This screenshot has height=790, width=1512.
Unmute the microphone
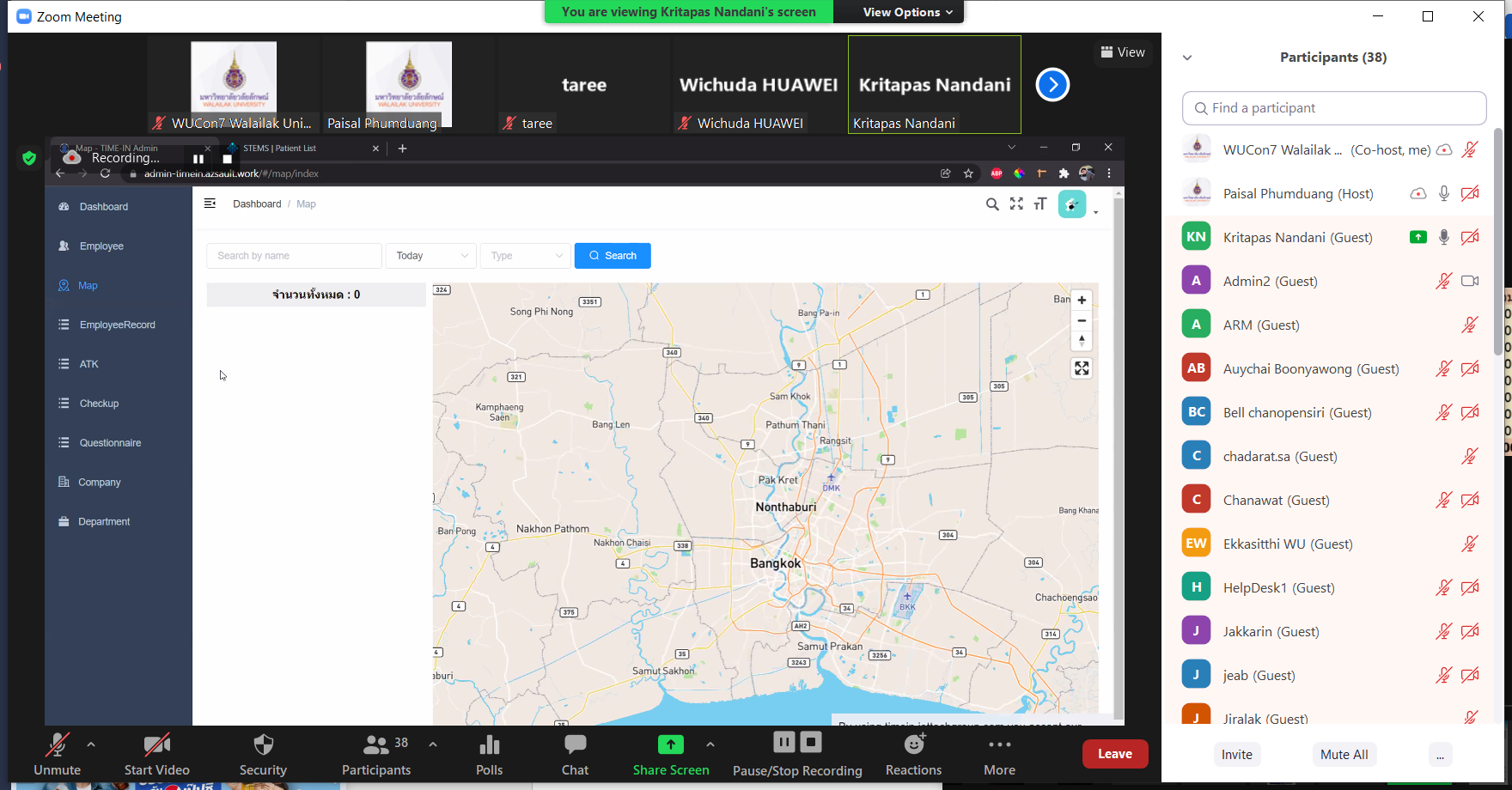(x=57, y=745)
